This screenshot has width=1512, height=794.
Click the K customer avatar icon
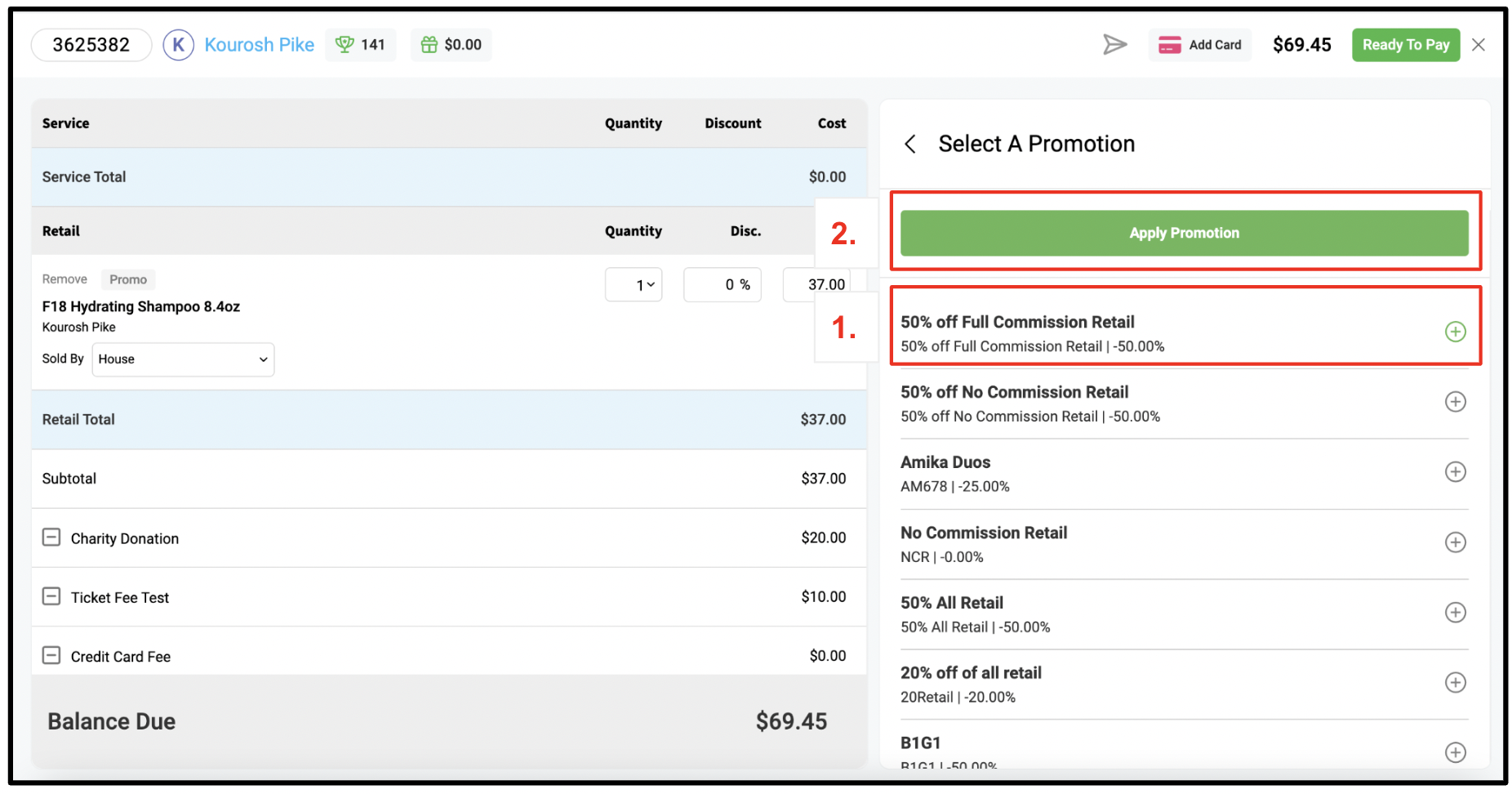click(178, 45)
